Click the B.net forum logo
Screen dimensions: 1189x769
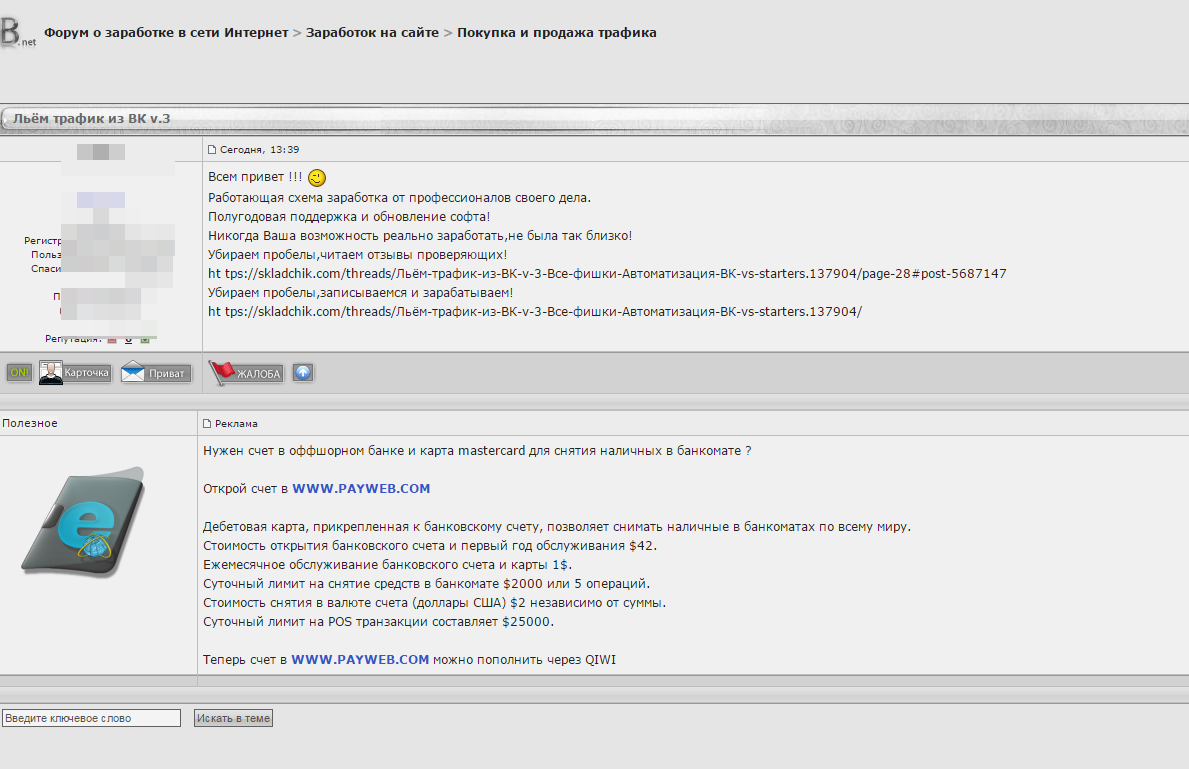tap(17, 33)
